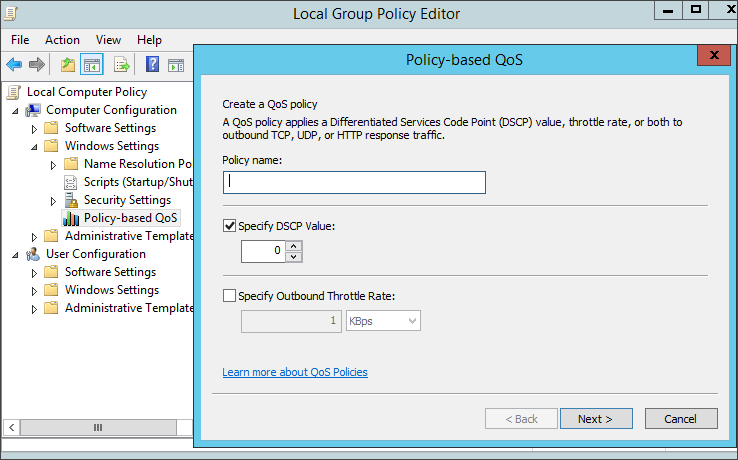Click the Back arrow toolbar icon
This screenshot has height=460, width=738.
14,65
